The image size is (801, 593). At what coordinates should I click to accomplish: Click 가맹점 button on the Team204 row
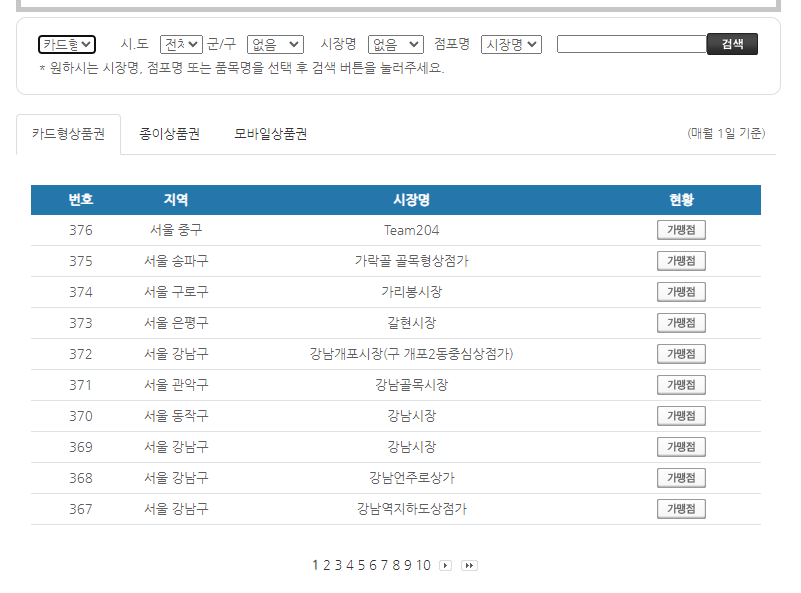coord(680,229)
